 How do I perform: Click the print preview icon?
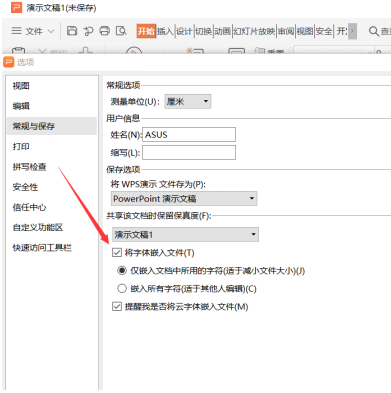[x=121, y=31]
